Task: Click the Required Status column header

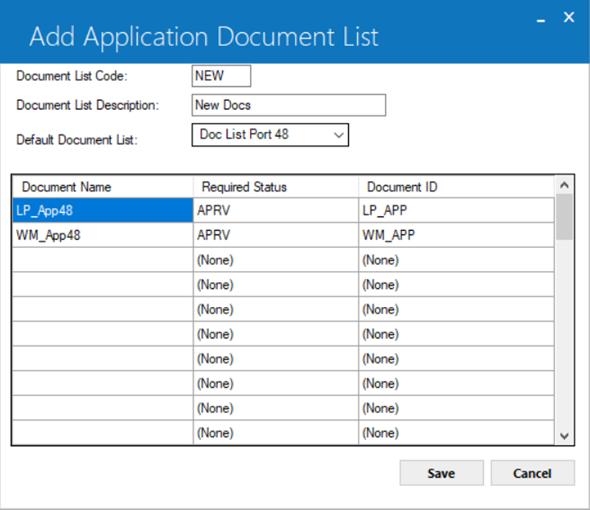Action: coord(276,187)
